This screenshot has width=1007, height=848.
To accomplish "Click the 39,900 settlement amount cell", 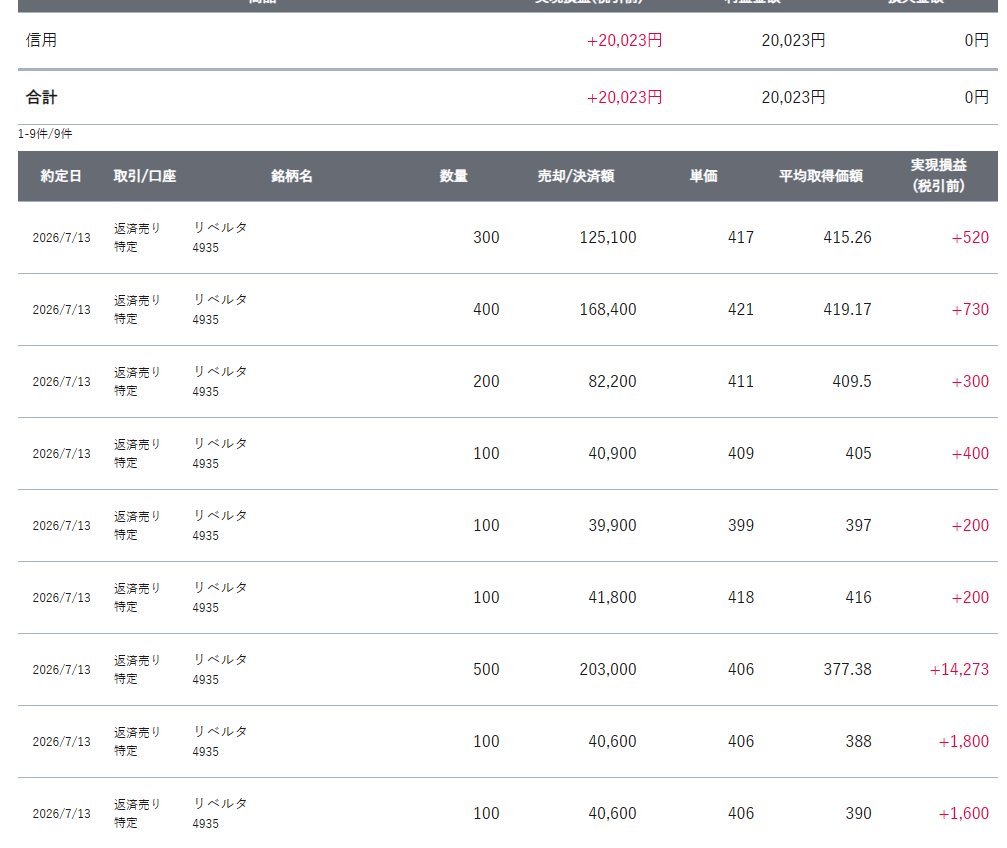I will pos(612,526).
